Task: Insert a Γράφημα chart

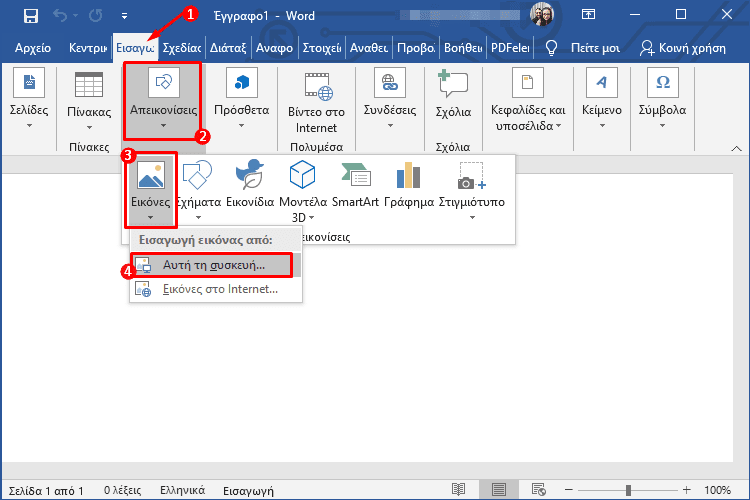Action: (408, 184)
